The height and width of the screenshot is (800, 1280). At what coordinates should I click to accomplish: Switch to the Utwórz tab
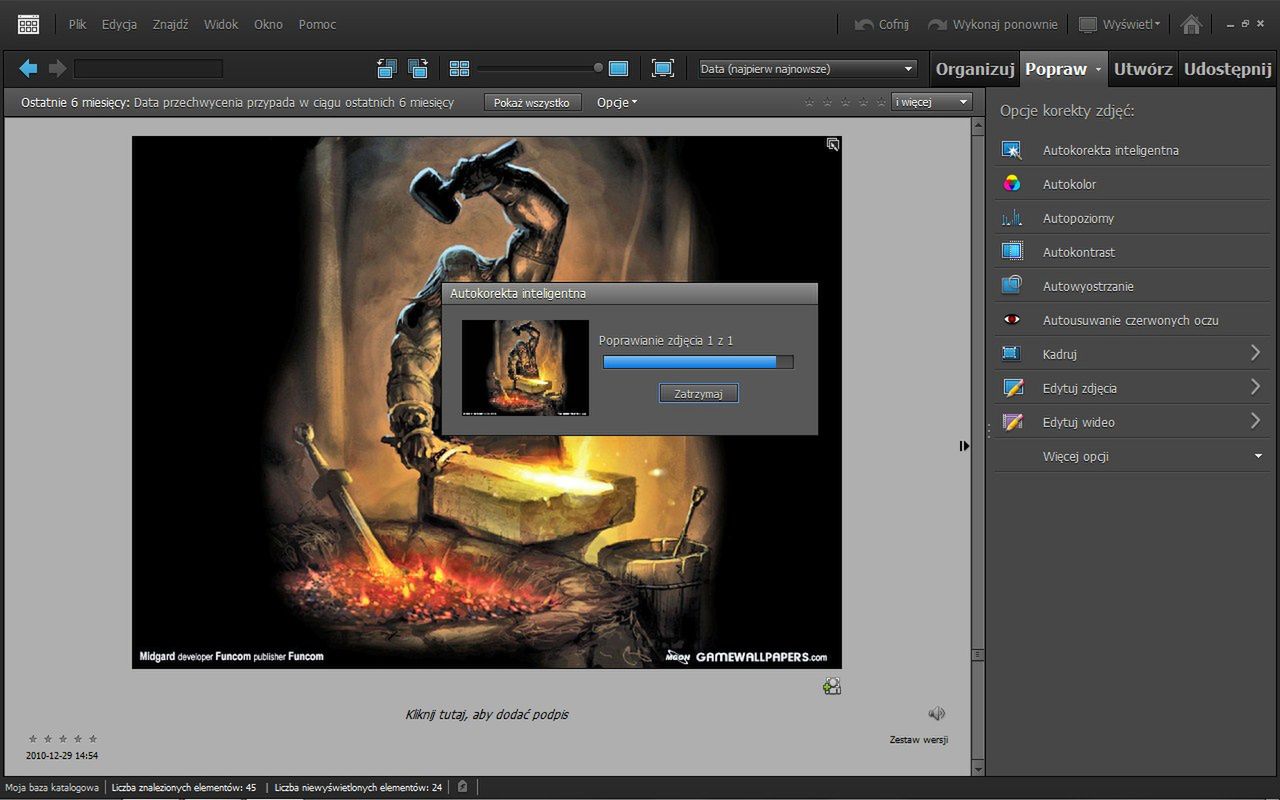click(x=1143, y=69)
